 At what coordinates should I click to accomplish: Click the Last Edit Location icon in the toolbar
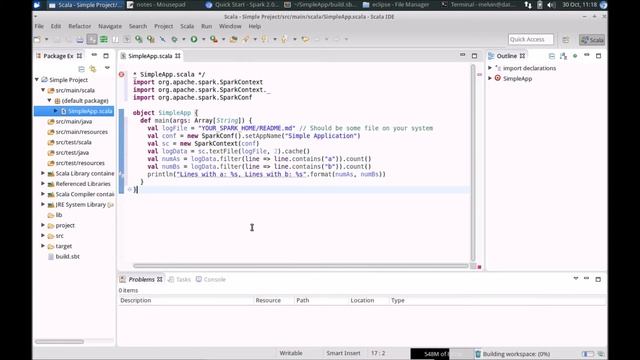pos(305,39)
